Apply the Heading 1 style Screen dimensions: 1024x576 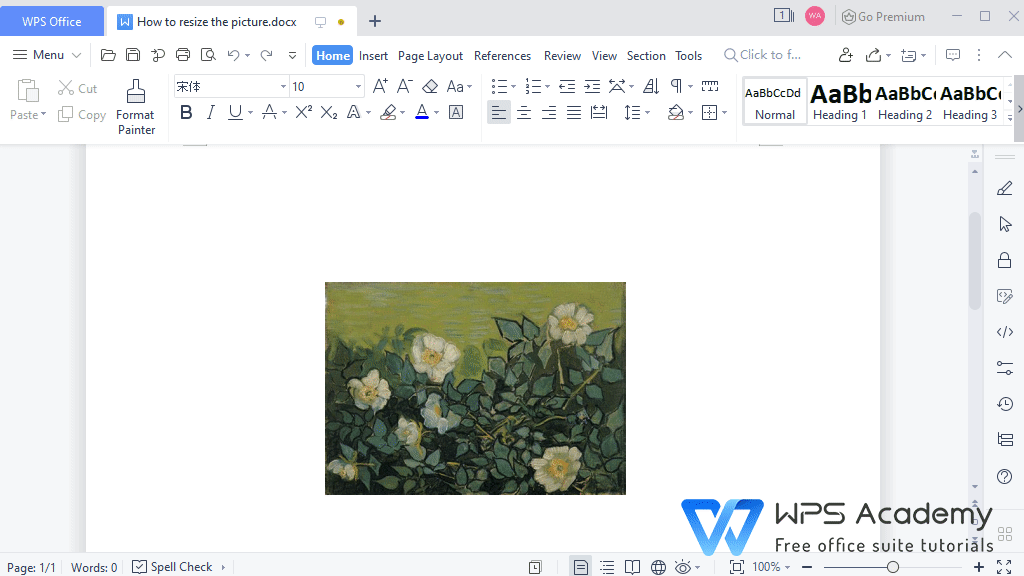(x=840, y=102)
